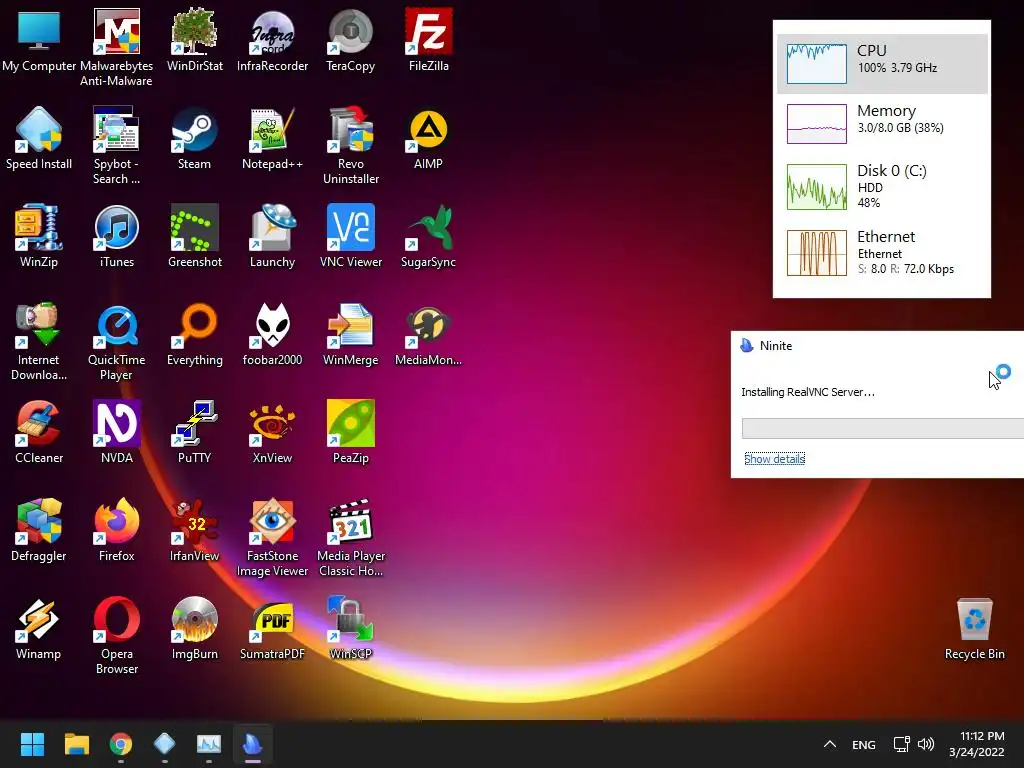1024x768 pixels.
Task: Click the ImgBurn desktop icon
Action: (x=195, y=627)
